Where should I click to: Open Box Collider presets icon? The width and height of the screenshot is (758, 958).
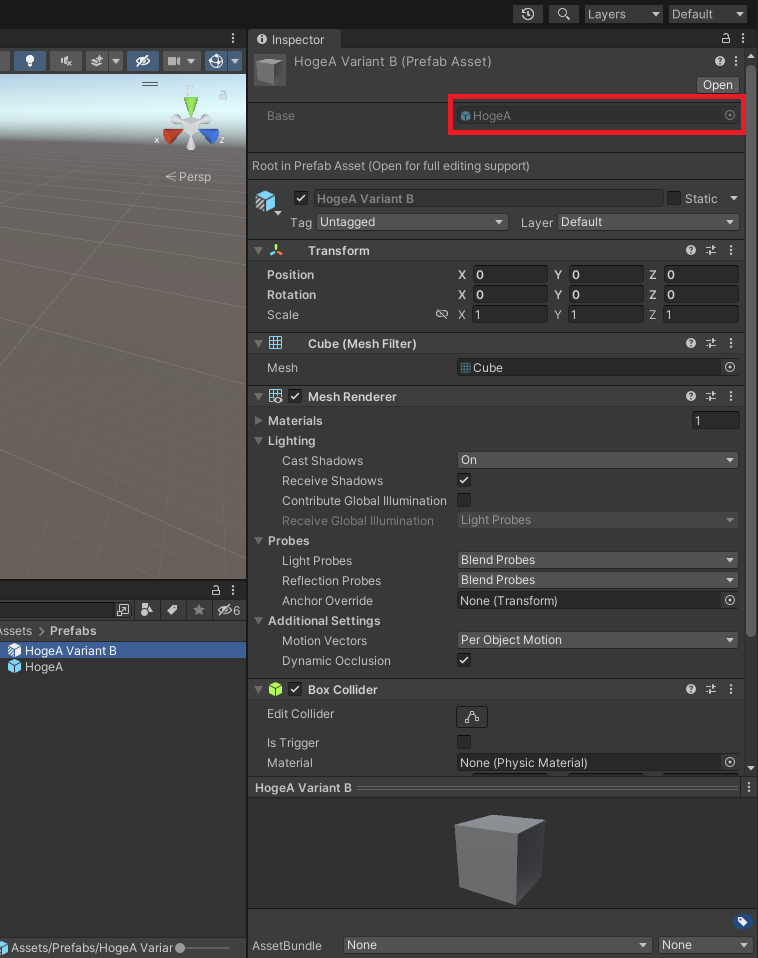tap(711, 689)
